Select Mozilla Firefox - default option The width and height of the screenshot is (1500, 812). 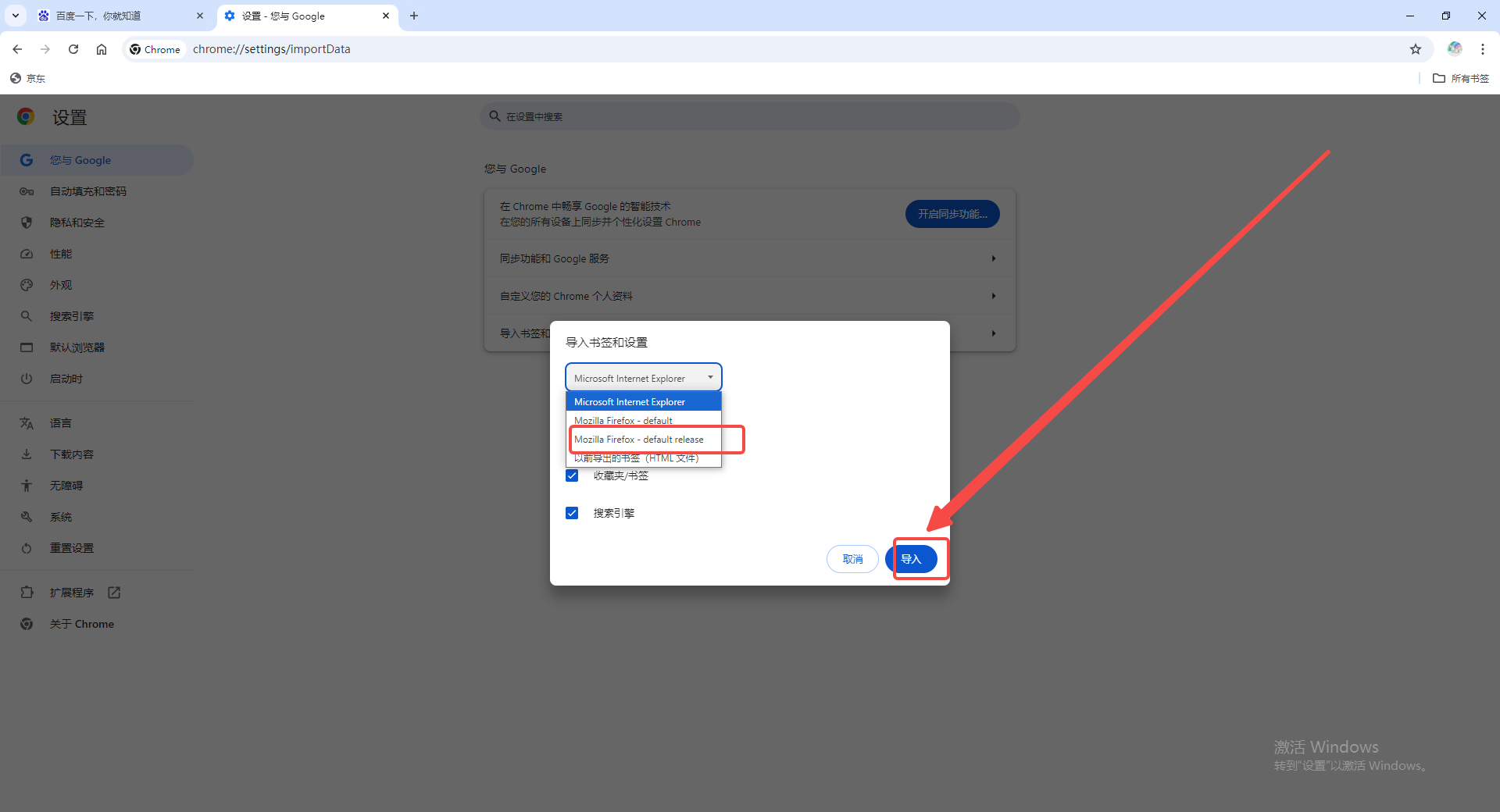pyautogui.click(x=644, y=420)
